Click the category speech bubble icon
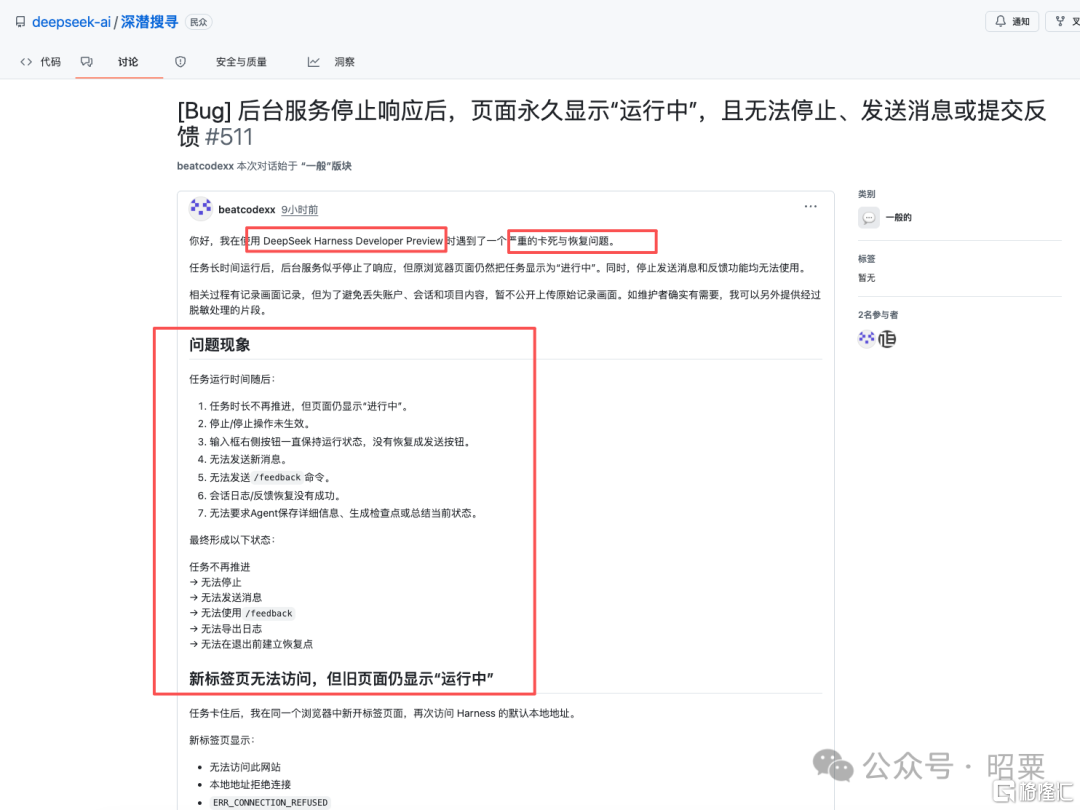The height and width of the screenshot is (810, 1080). (x=869, y=218)
